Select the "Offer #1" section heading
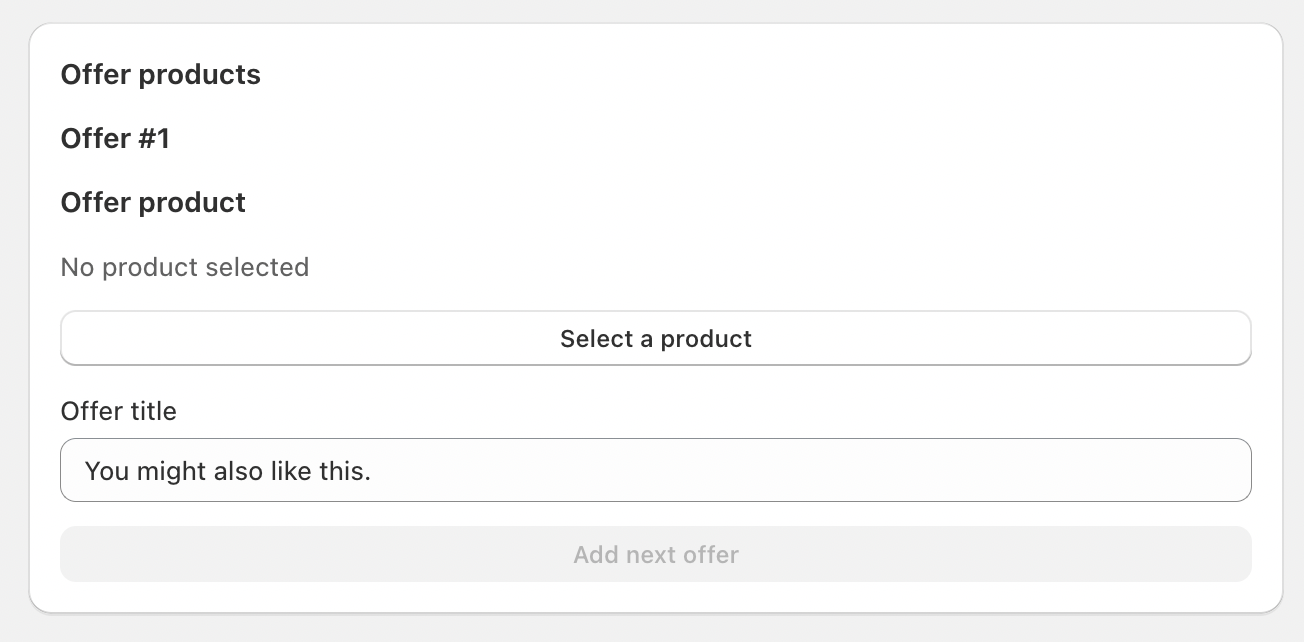The image size is (1304, 642). point(115,139)
